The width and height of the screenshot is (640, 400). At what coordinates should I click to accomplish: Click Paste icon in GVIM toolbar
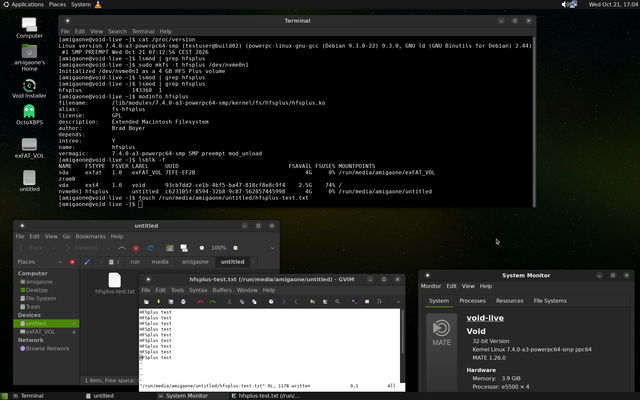point(254,302)
